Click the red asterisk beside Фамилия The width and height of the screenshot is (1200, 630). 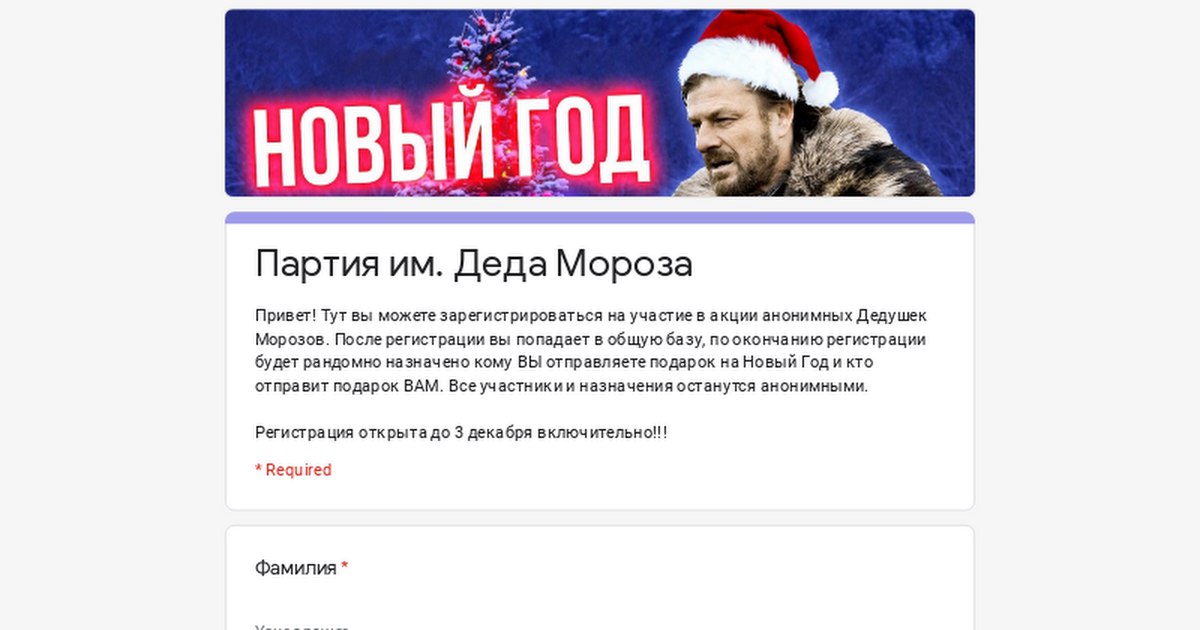pos(345,568)
